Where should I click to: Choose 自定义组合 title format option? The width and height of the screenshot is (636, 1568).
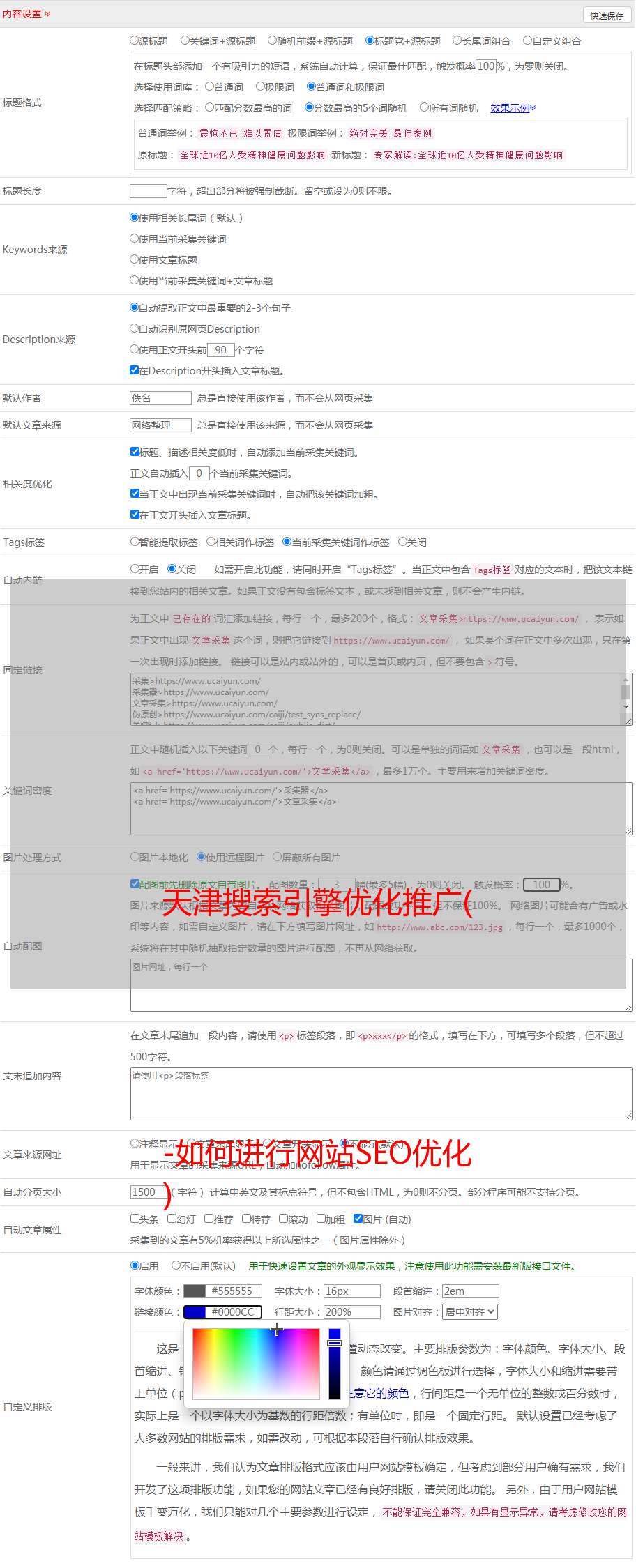click(528, 40)
